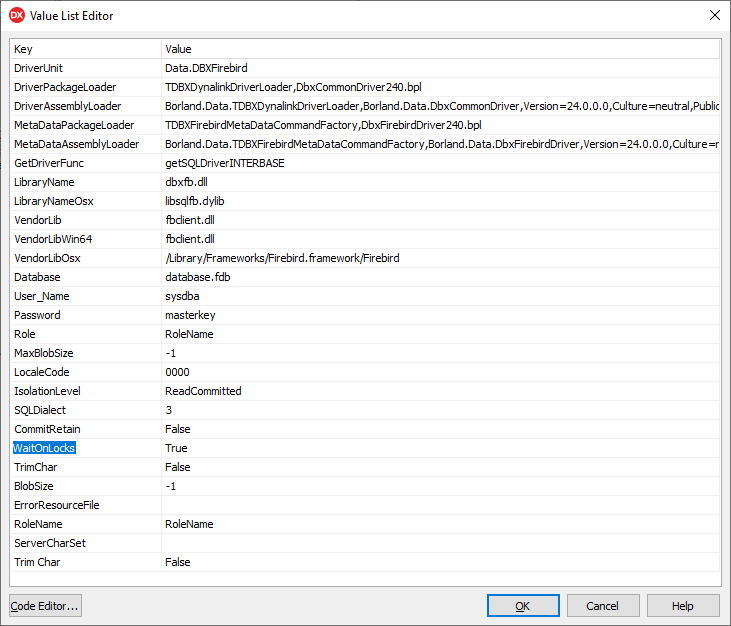This screenshot has height=626, width=731.
Task: Select the Key column header
Action: (x=86, y=49)
